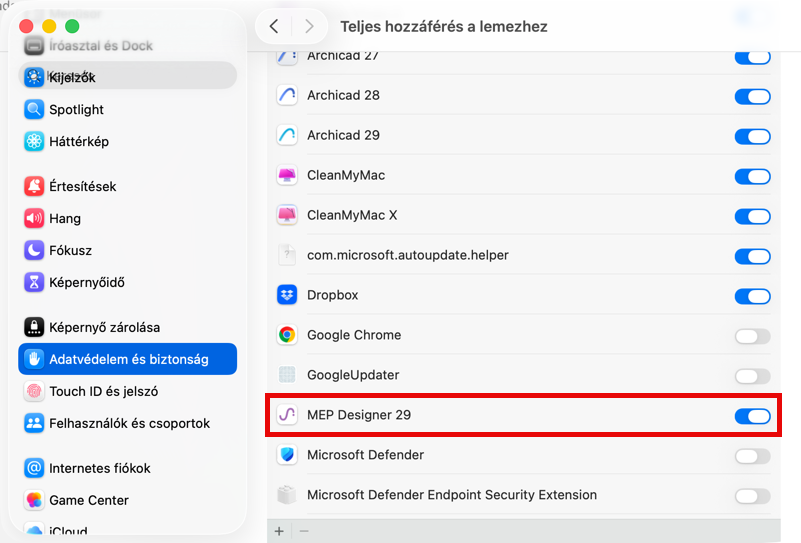Click the com.microsoft.autoupdate.helper file icon

click(287, 255)
